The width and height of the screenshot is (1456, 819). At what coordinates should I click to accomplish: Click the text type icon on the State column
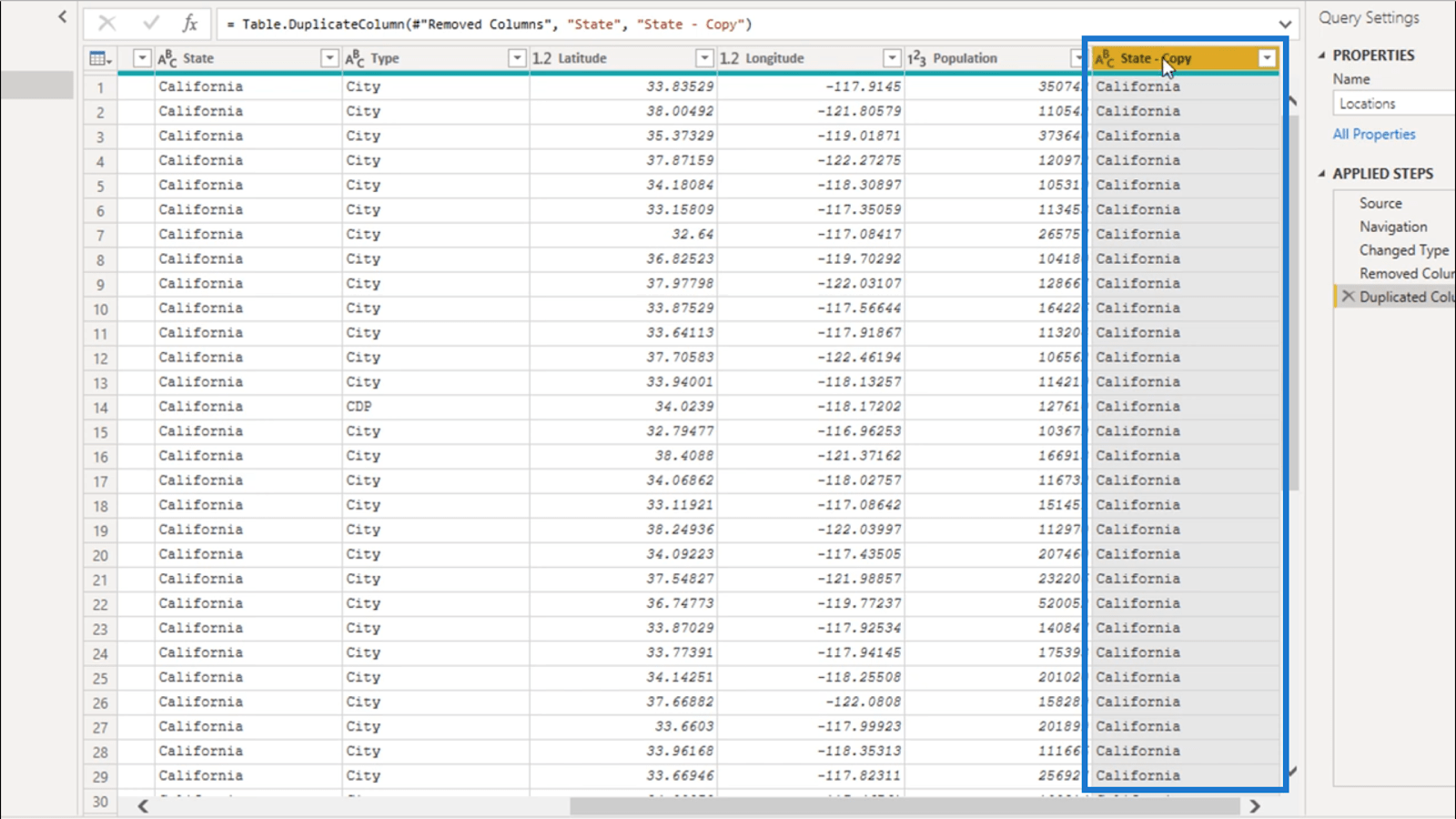tap(167, 58)
